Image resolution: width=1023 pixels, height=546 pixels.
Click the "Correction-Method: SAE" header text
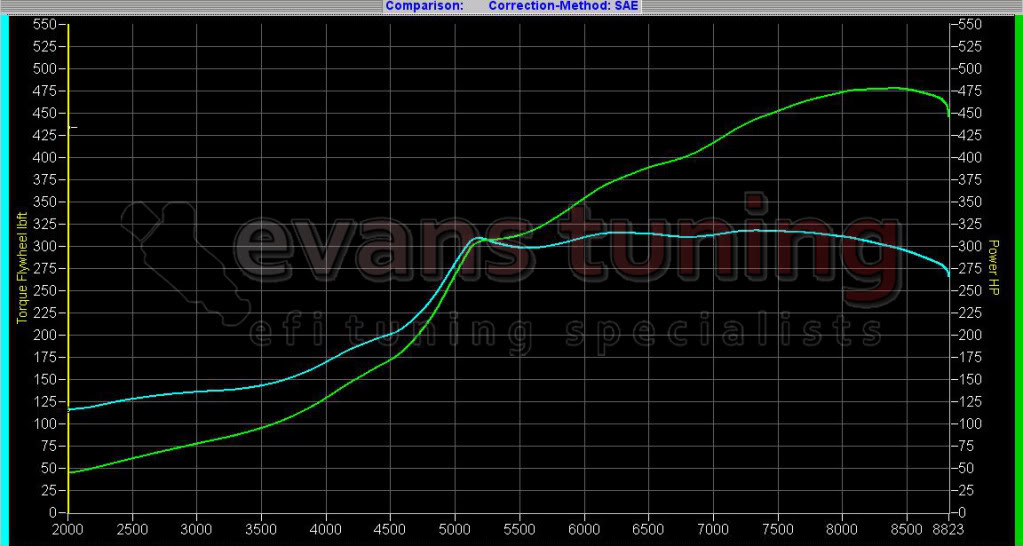[564, 6]
